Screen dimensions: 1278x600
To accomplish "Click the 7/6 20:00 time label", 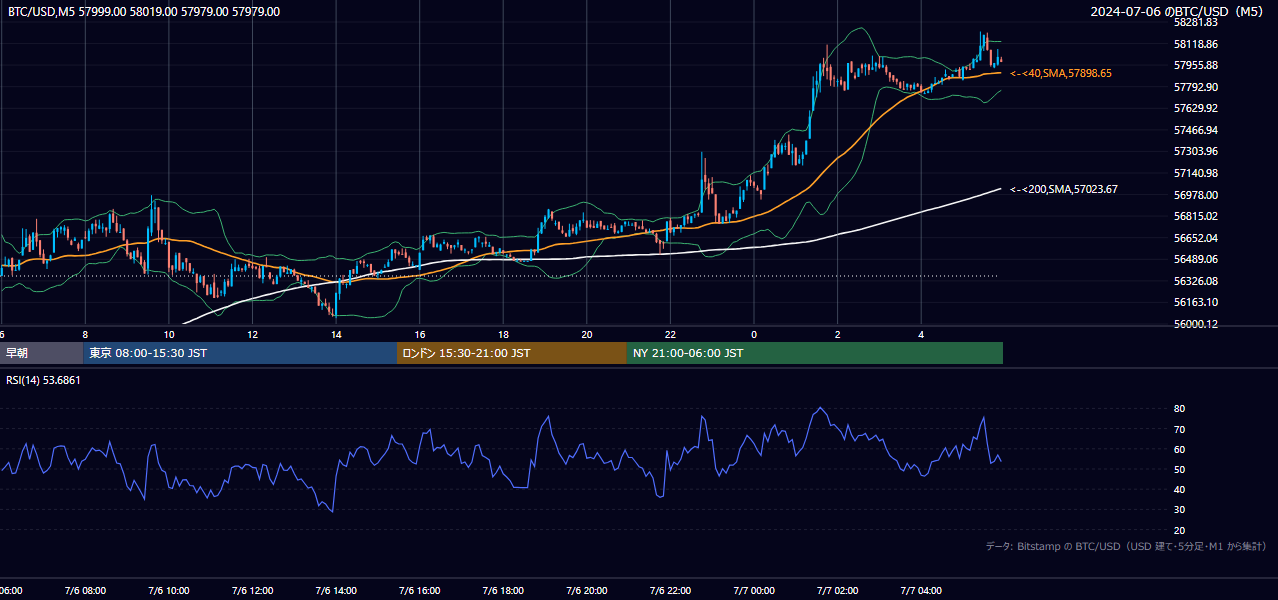I will click(586, 591).
